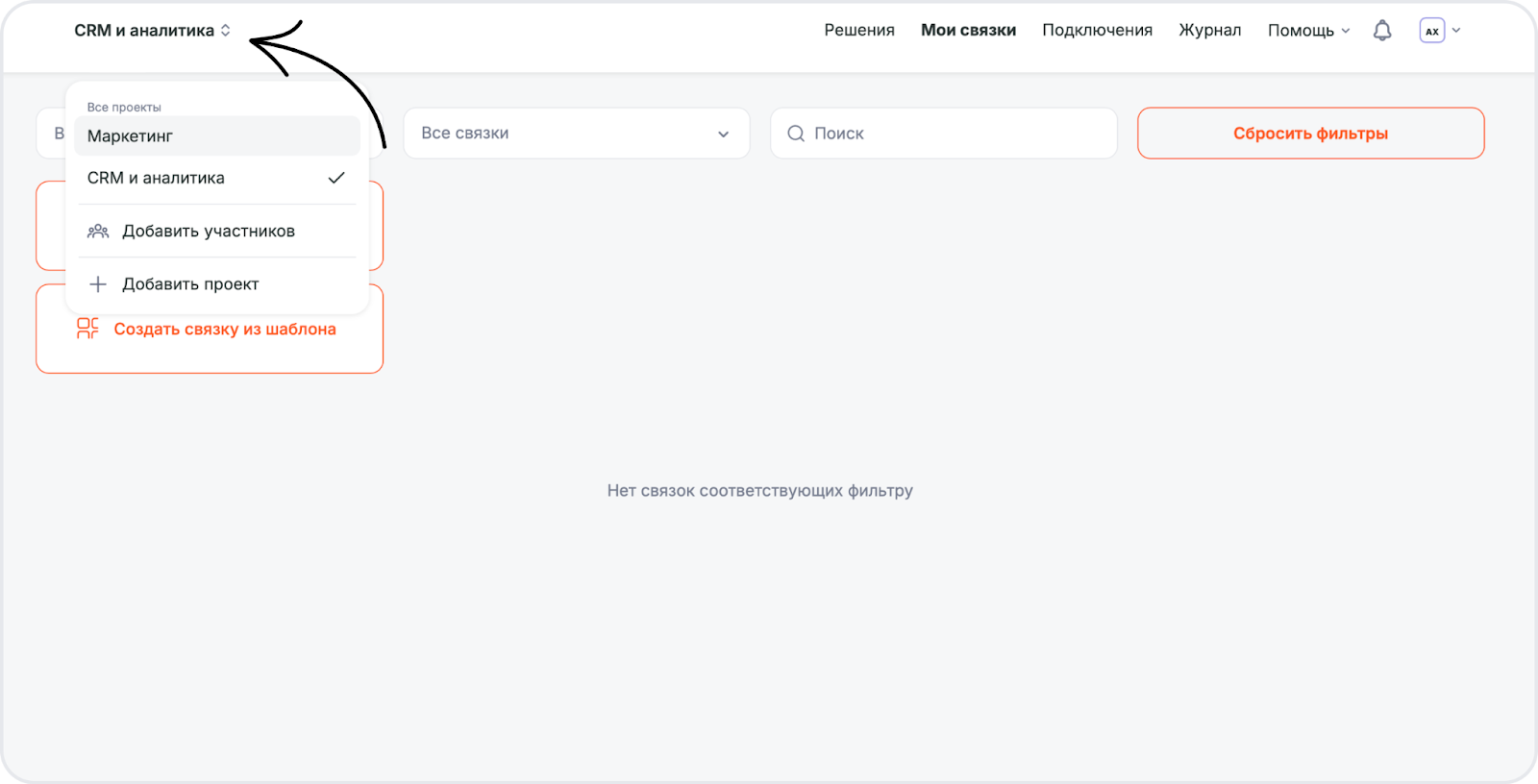Image resolution: width=1538 pixels, height=784 pixels.
Task: Expand the chevron next to the account avatar
Action: click(1456, 31)
